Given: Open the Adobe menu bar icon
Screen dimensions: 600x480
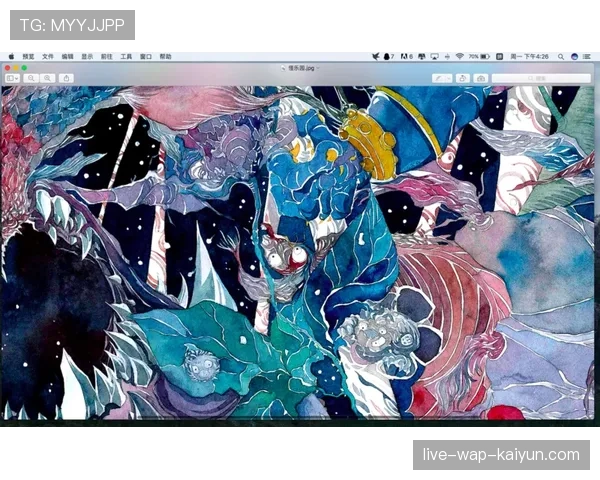Looking at the screenshot, I should (406, 57).
